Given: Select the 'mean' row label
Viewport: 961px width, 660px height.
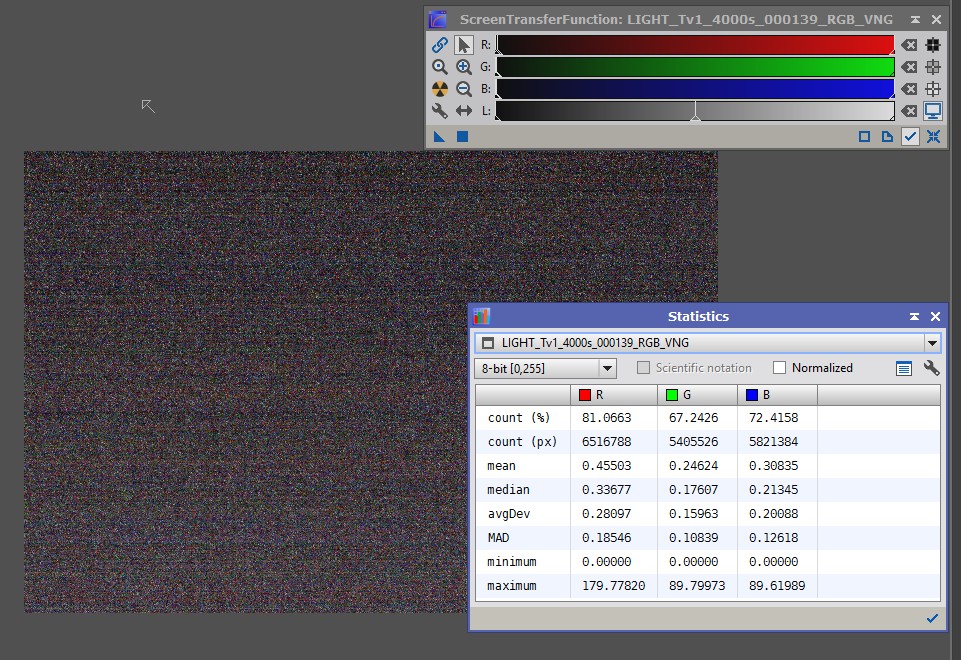Looking at the screenshot, I should 501,466.
